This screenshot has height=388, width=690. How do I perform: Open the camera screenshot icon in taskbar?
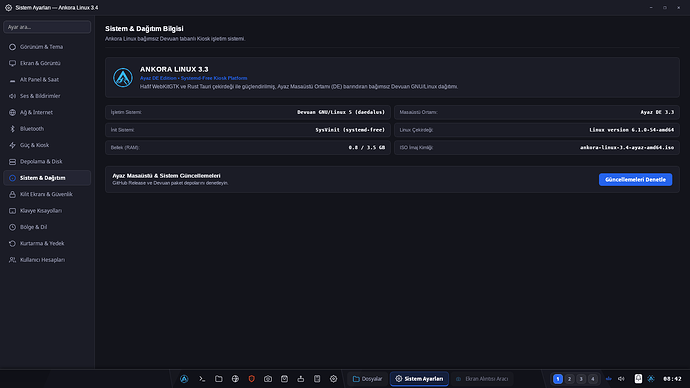point(268,379)
